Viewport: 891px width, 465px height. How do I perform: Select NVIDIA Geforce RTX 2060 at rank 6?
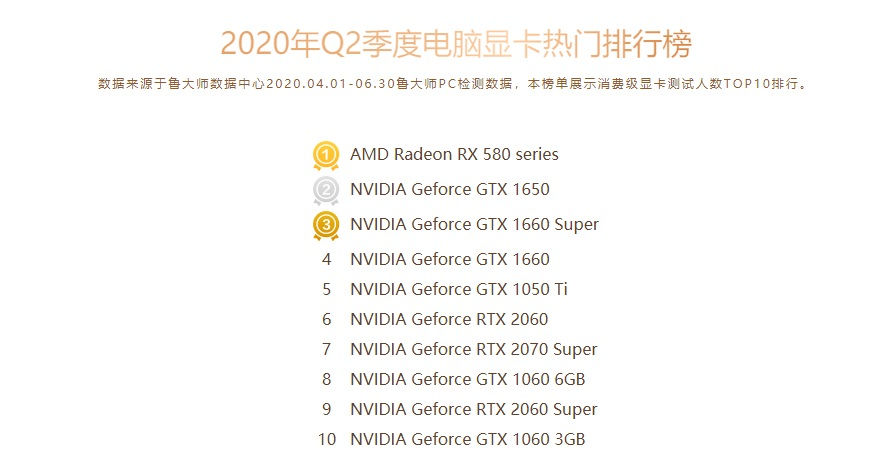pyautogui.click(x=449, y=319)
